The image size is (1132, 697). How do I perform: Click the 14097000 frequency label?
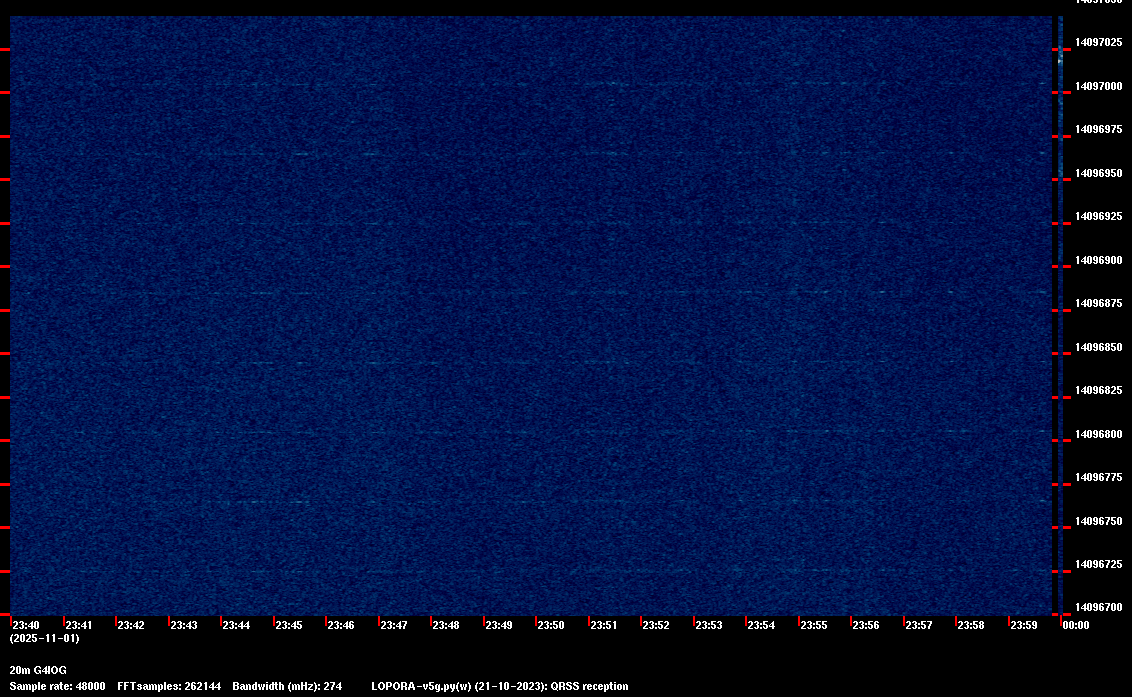pos(1099,86)
